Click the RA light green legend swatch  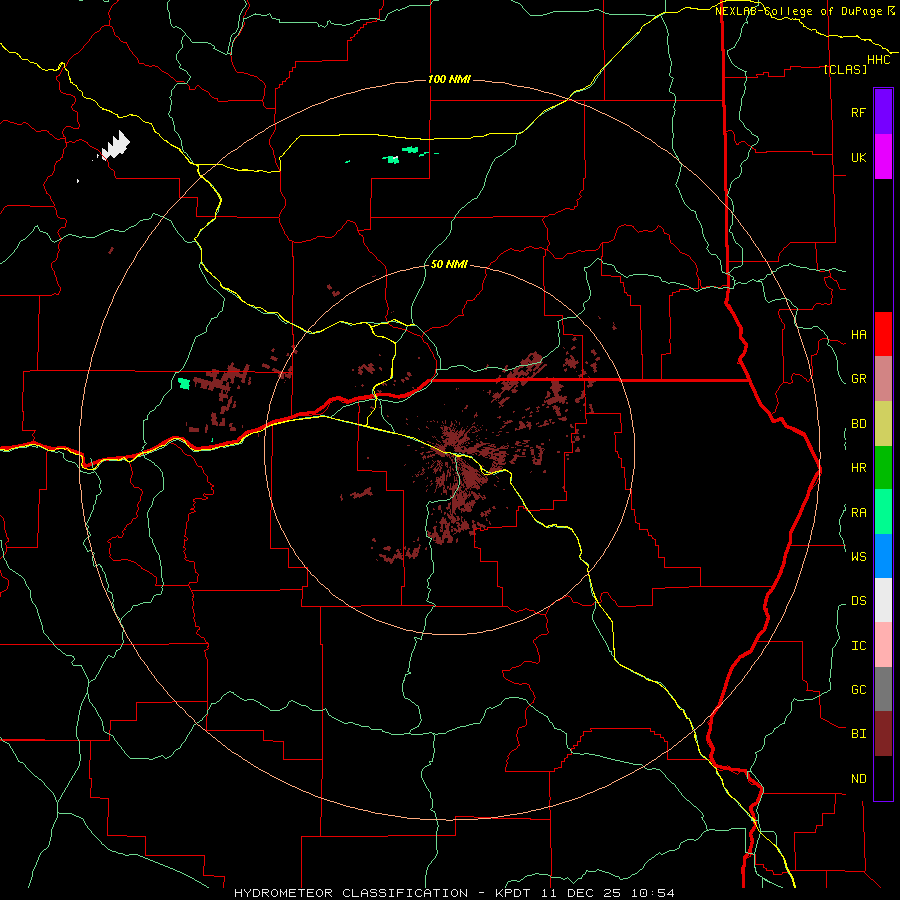tap(883, 512)
